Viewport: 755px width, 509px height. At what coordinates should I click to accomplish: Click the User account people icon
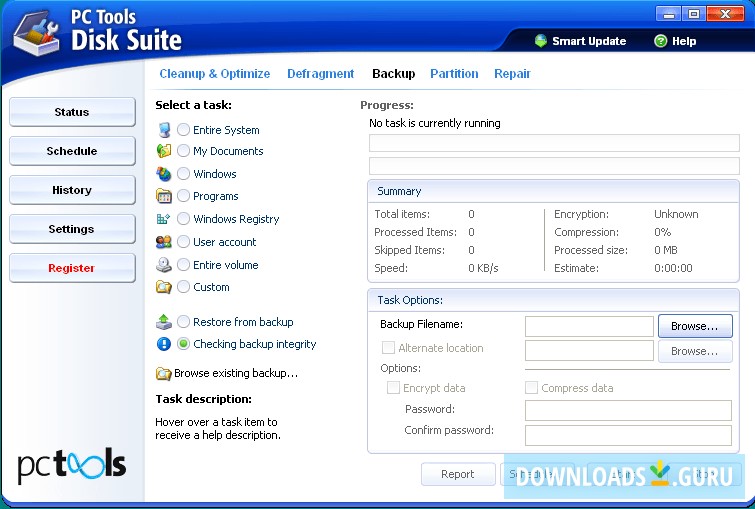(x=164, y=242)
